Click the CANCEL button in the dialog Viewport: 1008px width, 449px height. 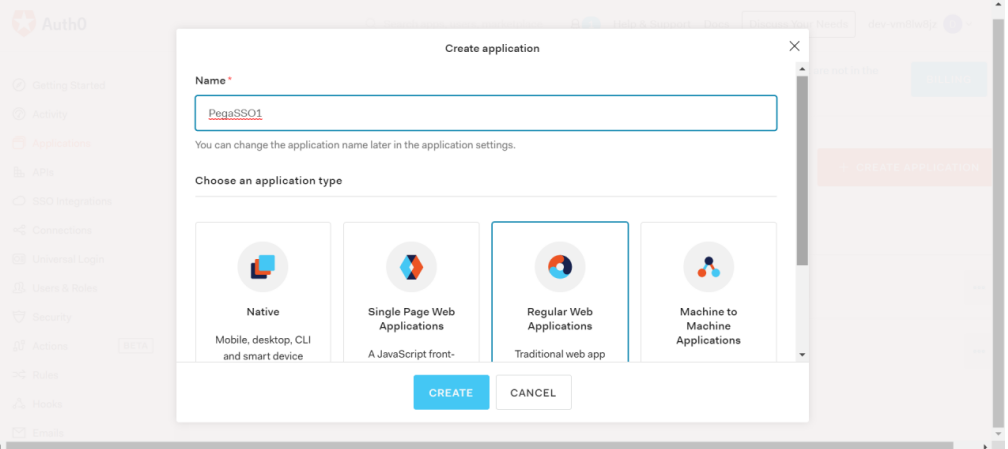coord(534,392)
